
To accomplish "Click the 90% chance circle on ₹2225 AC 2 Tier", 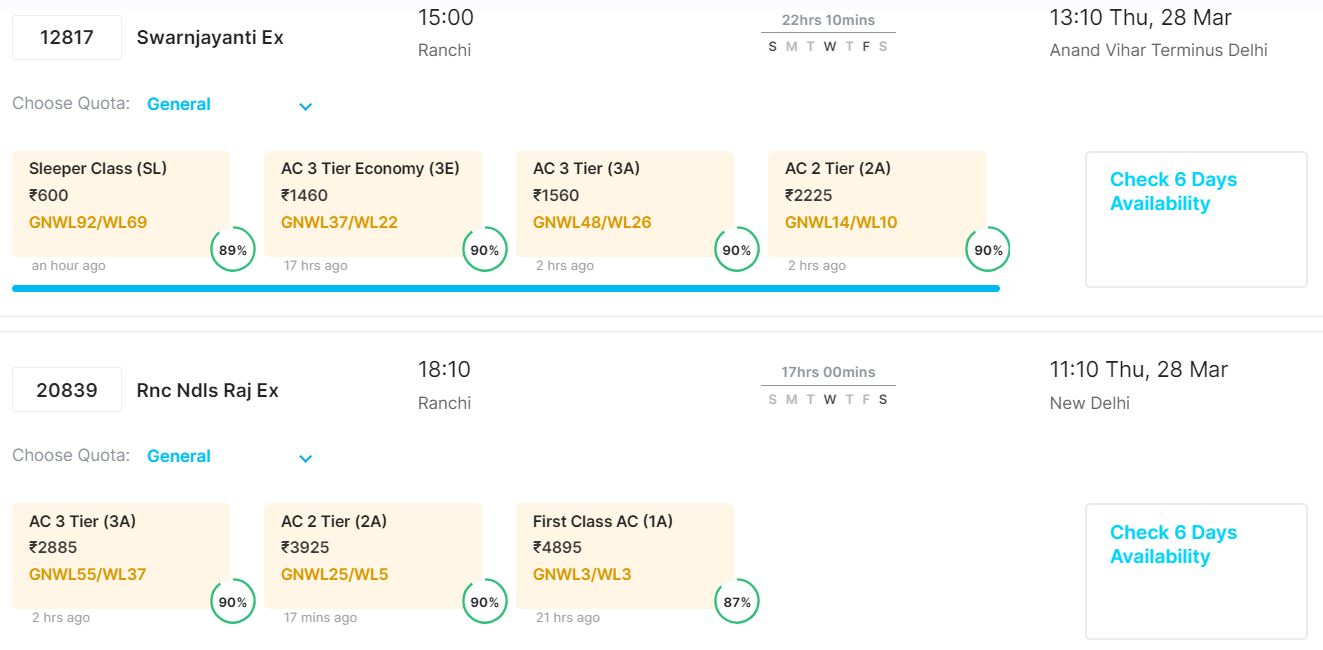I will [x=988, y=250].
